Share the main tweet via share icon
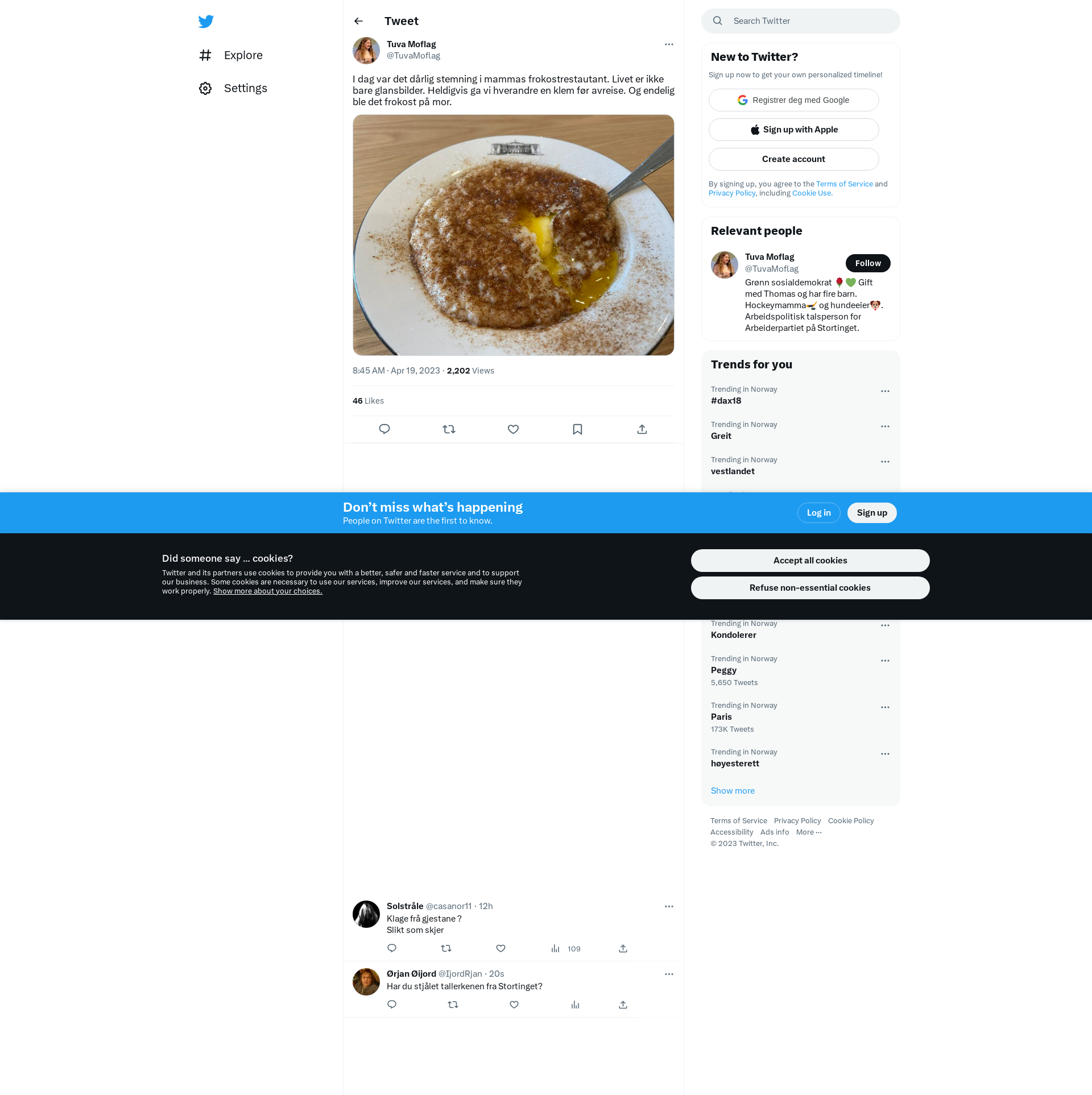This screenshot has height=1095, width=1092. click(x=642, y=429)
